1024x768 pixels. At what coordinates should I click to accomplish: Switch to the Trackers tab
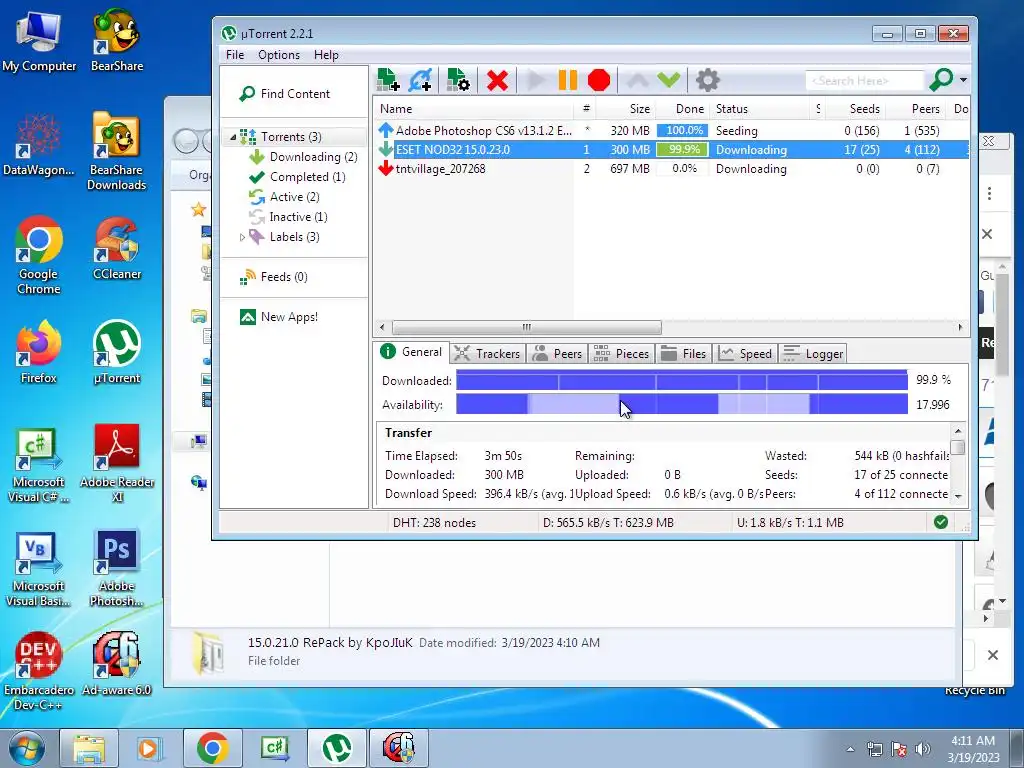click(487, 353)
